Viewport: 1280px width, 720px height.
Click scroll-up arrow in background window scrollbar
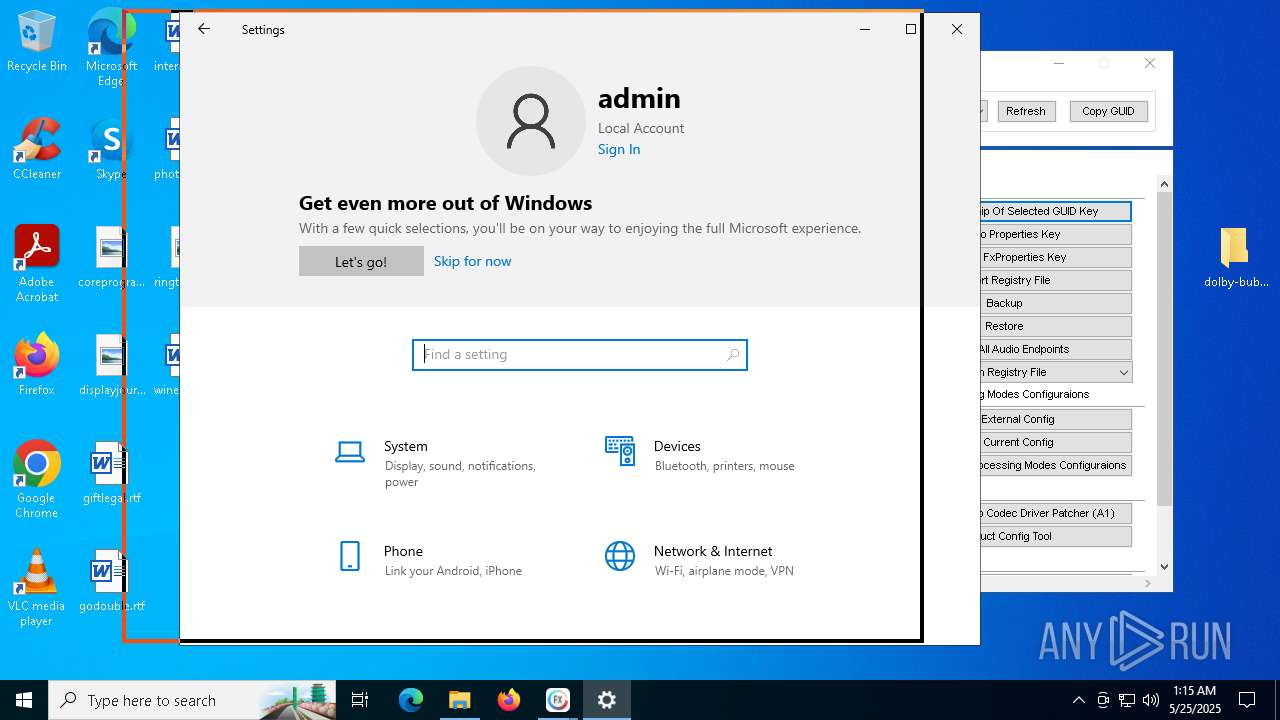(x=1164, y=184)
